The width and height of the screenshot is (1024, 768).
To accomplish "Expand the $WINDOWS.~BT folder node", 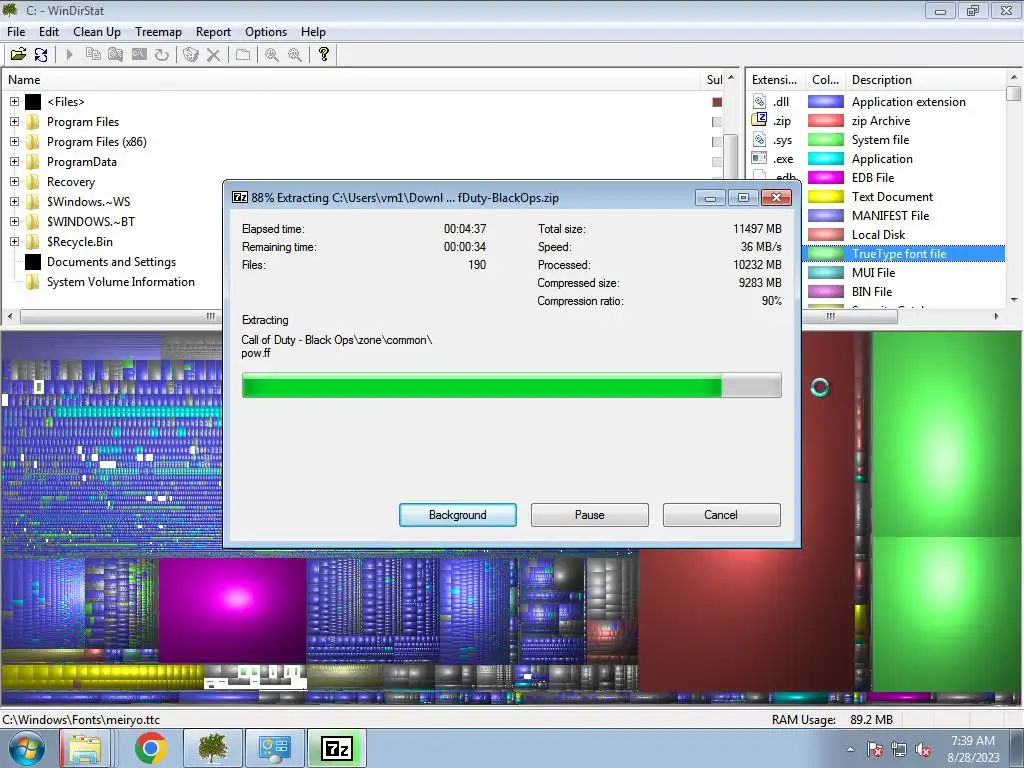I will [x=14, y=221].
